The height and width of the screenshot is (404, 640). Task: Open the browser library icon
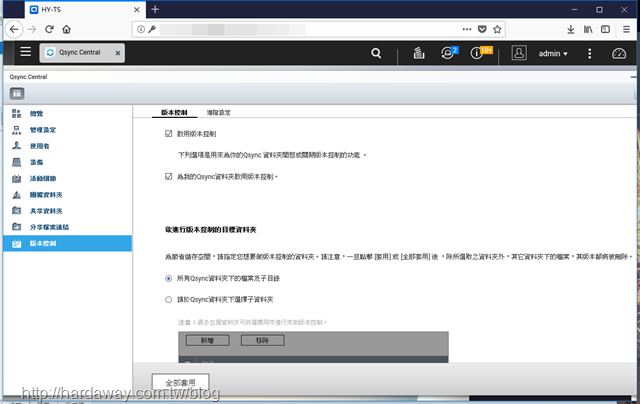click(588, 29)
